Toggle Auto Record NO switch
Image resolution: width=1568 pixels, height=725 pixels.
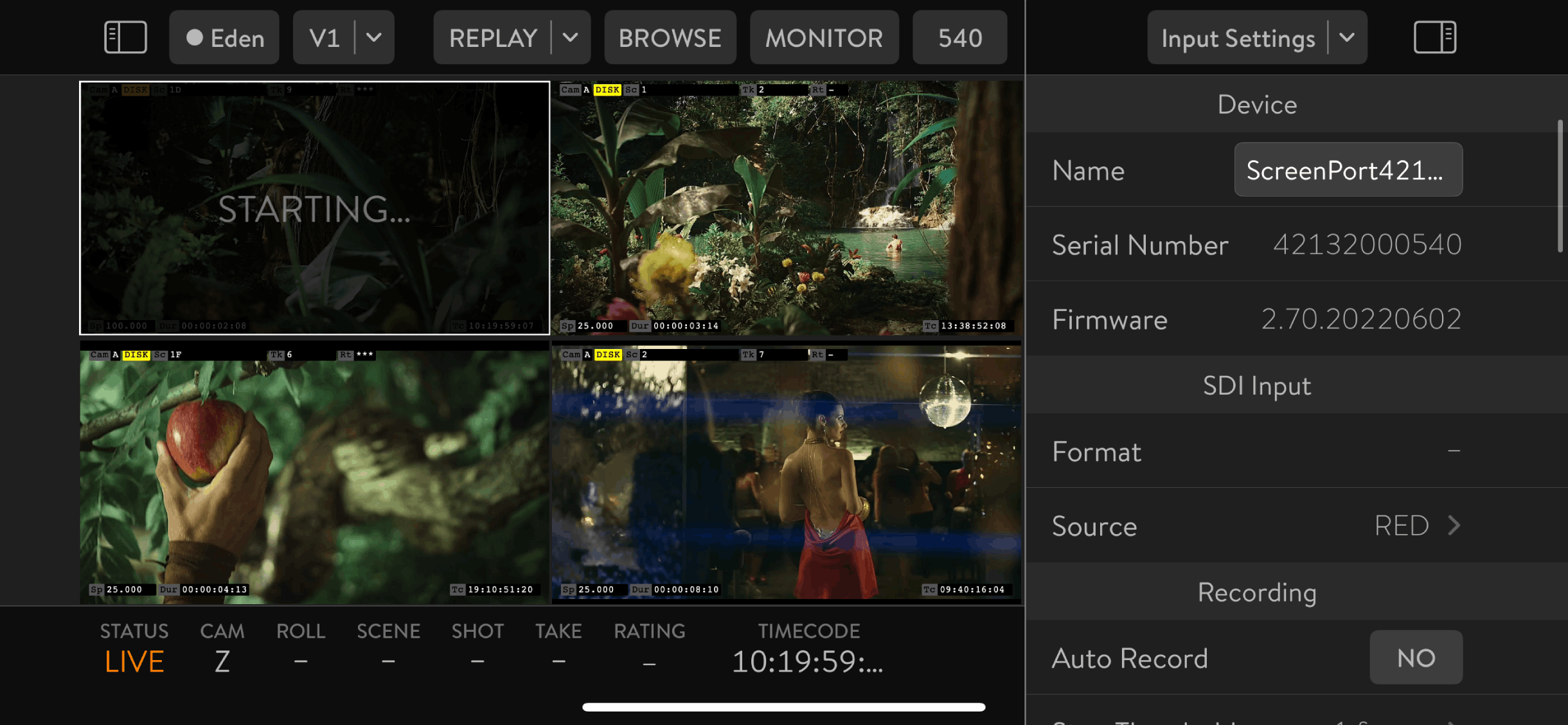[x=1416, y=658]
